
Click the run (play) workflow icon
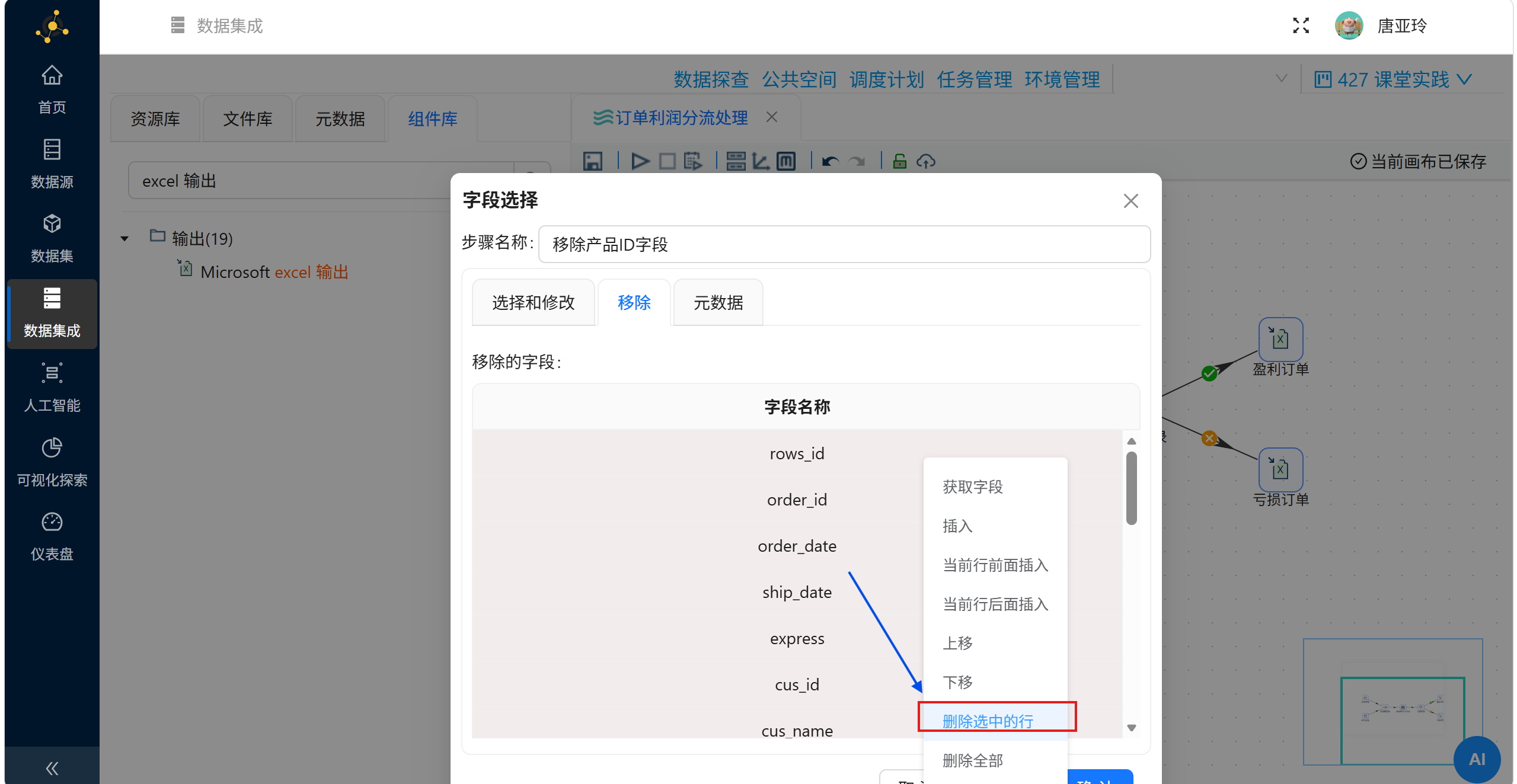(x=640, y=161)
